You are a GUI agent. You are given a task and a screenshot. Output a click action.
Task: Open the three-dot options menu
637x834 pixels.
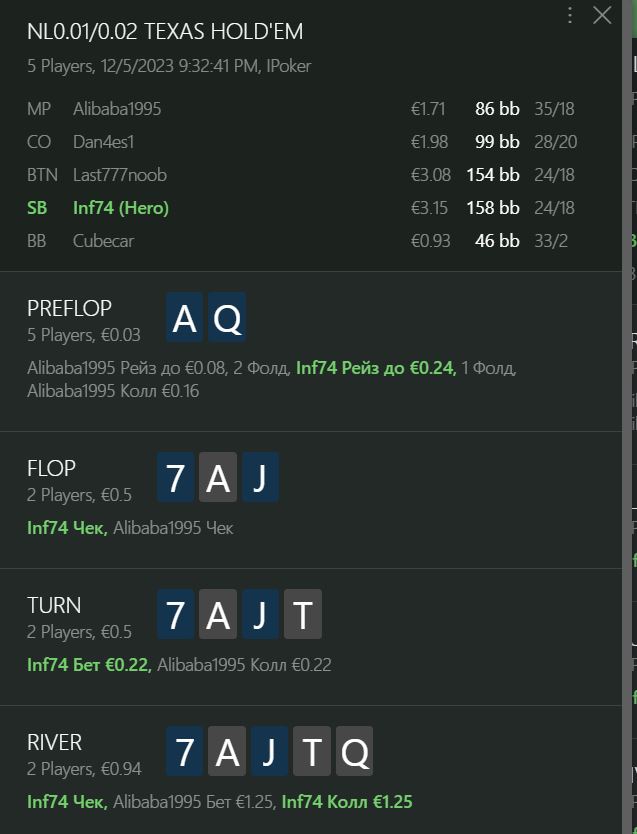[569, 15]
